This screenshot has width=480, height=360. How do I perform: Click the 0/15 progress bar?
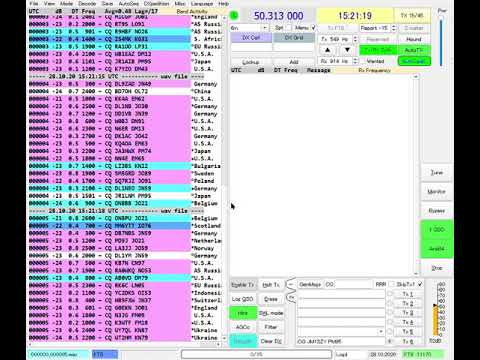(256, 354)
